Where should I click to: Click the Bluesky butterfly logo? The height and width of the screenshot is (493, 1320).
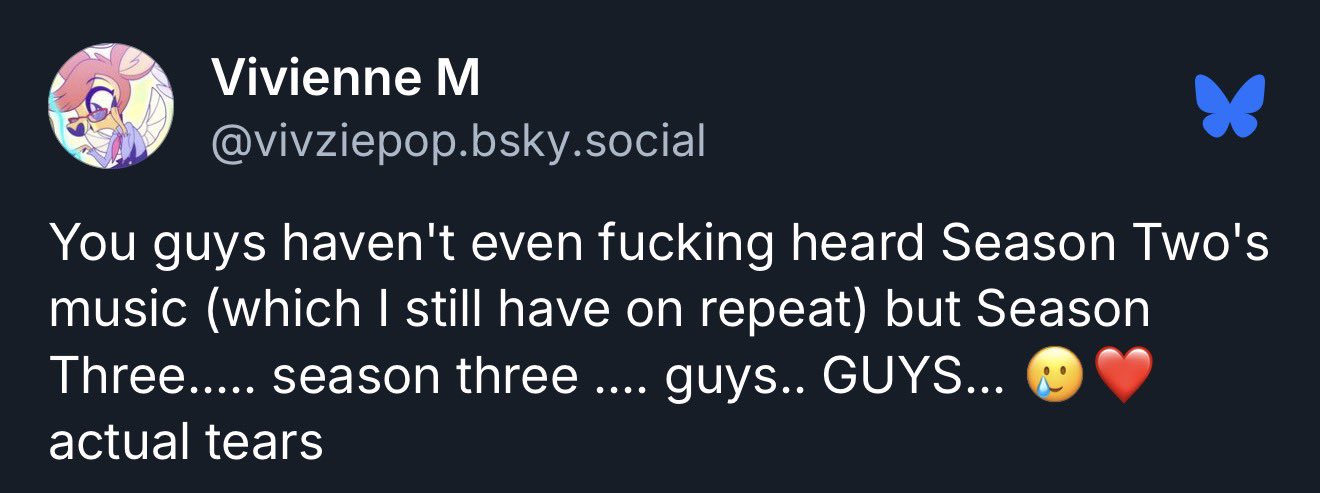coord(1229,106)
